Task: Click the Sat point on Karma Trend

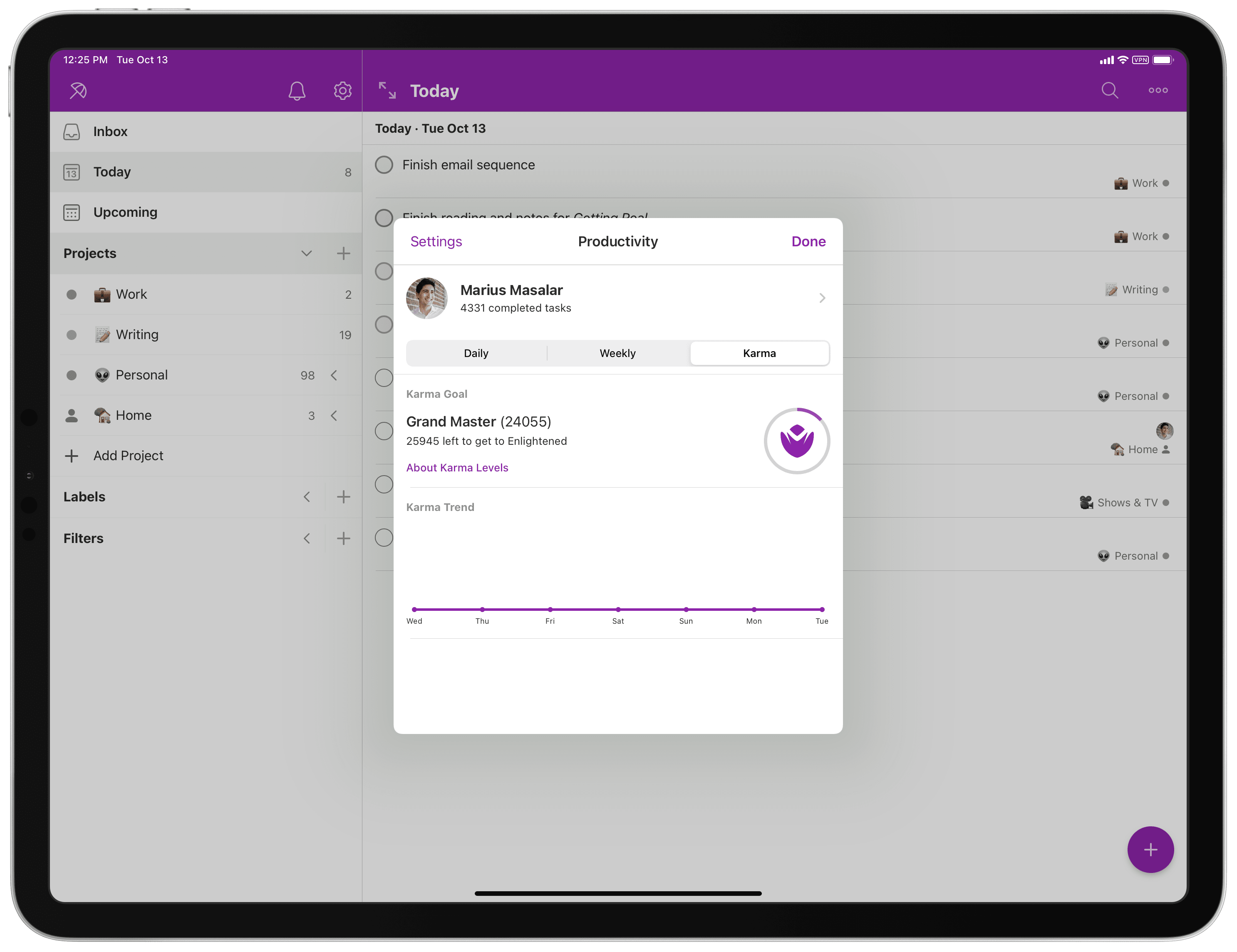Action: 618,610
